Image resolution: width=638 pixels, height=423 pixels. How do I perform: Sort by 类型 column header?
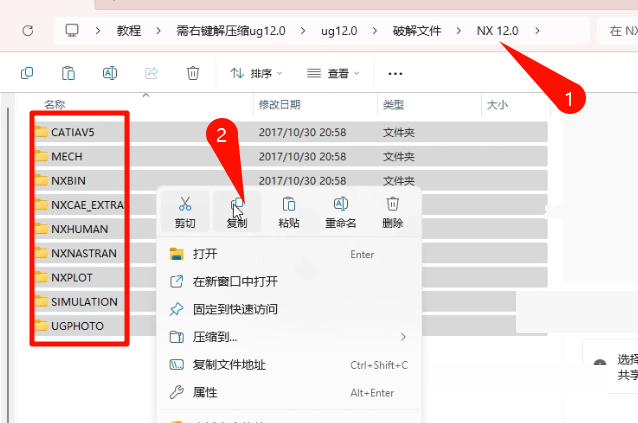[393, 105]
